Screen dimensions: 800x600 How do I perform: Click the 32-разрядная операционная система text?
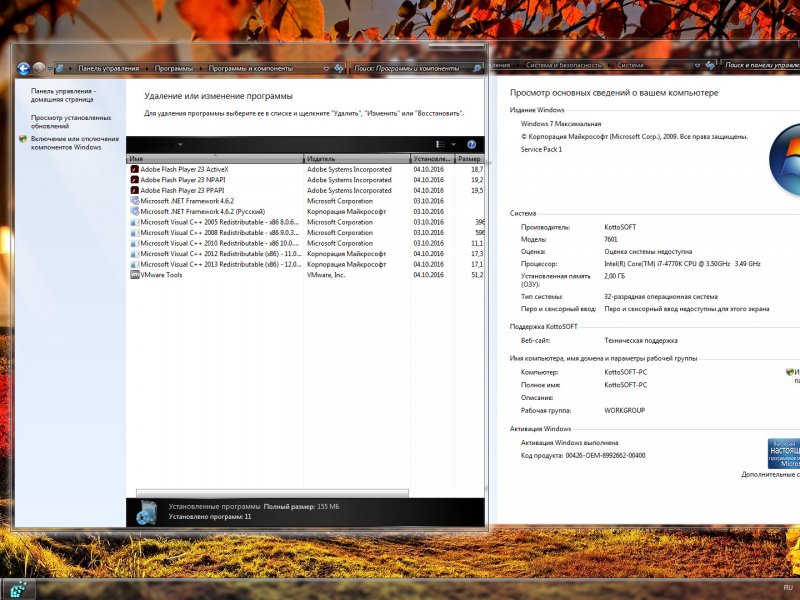[x=661, y=296]
